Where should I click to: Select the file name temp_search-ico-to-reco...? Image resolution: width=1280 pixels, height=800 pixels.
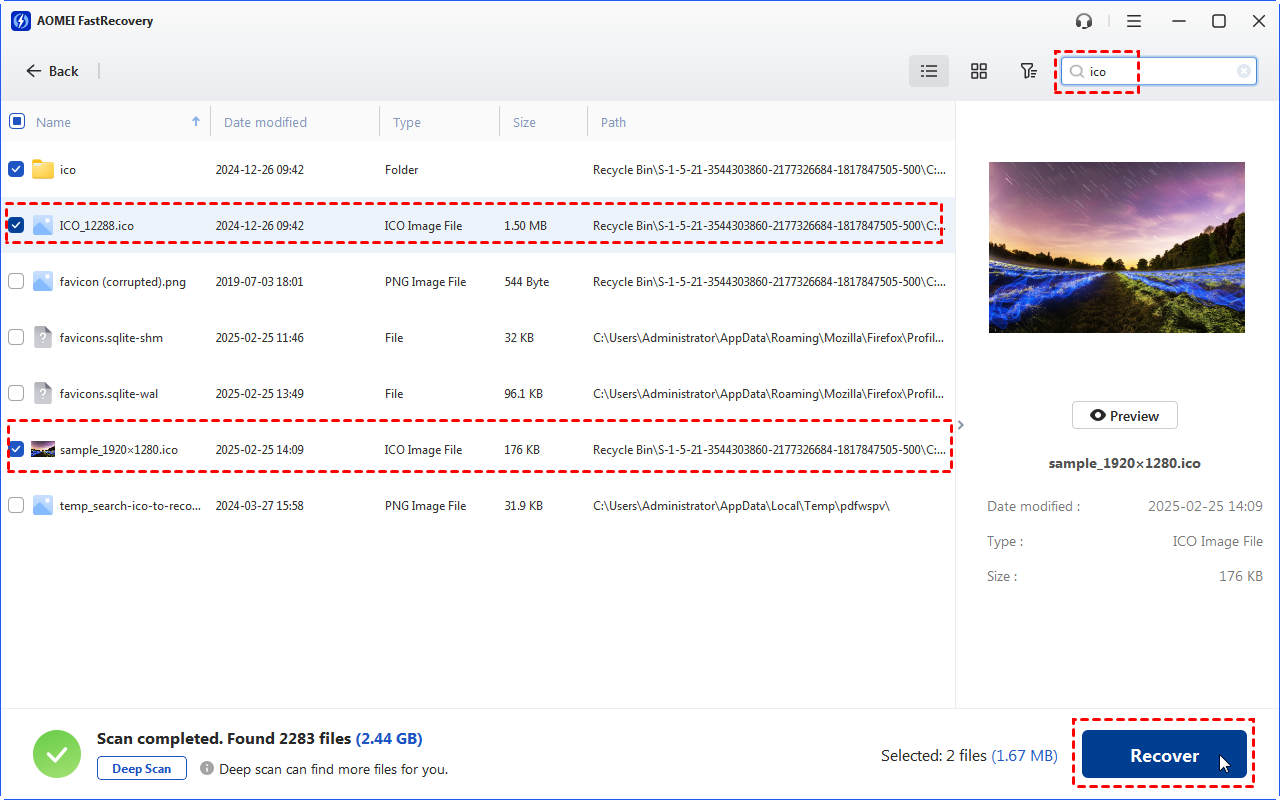(x=130, y=506)
